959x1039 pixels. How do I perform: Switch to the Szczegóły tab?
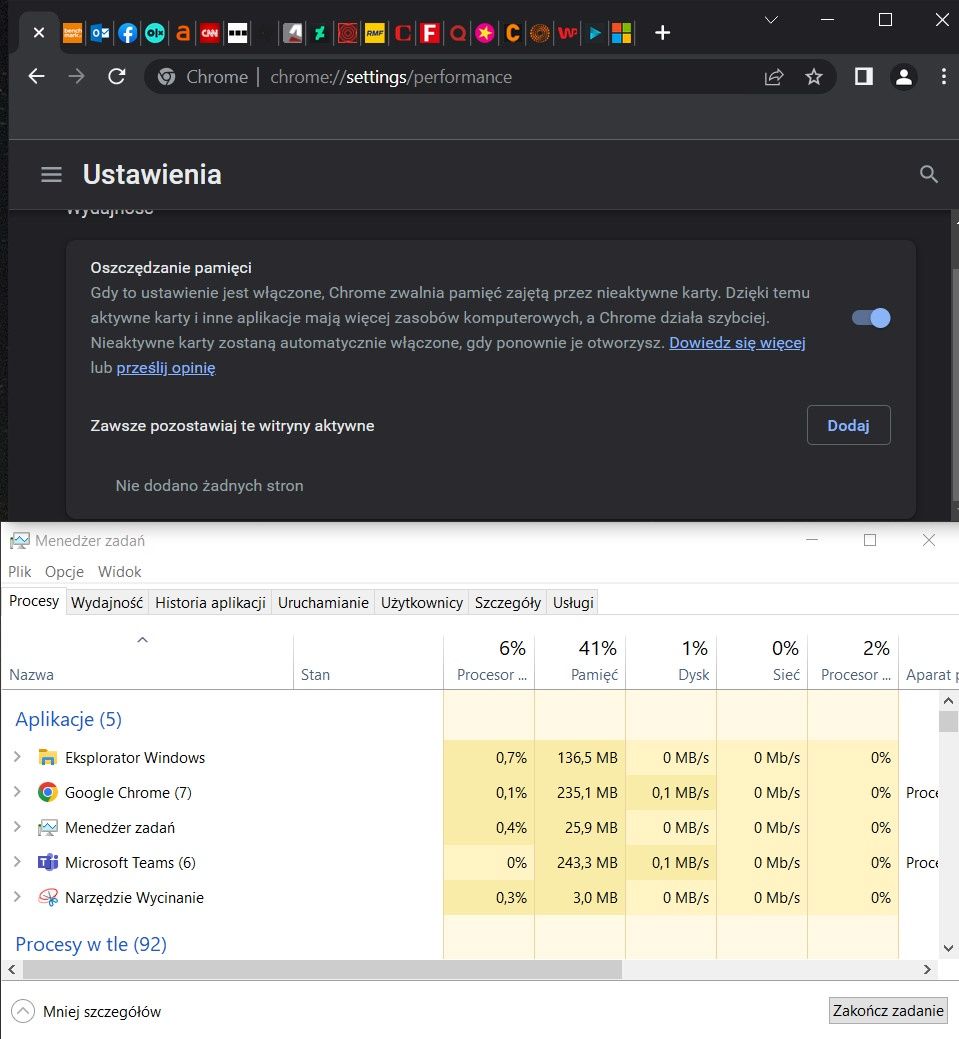[508, 603]
